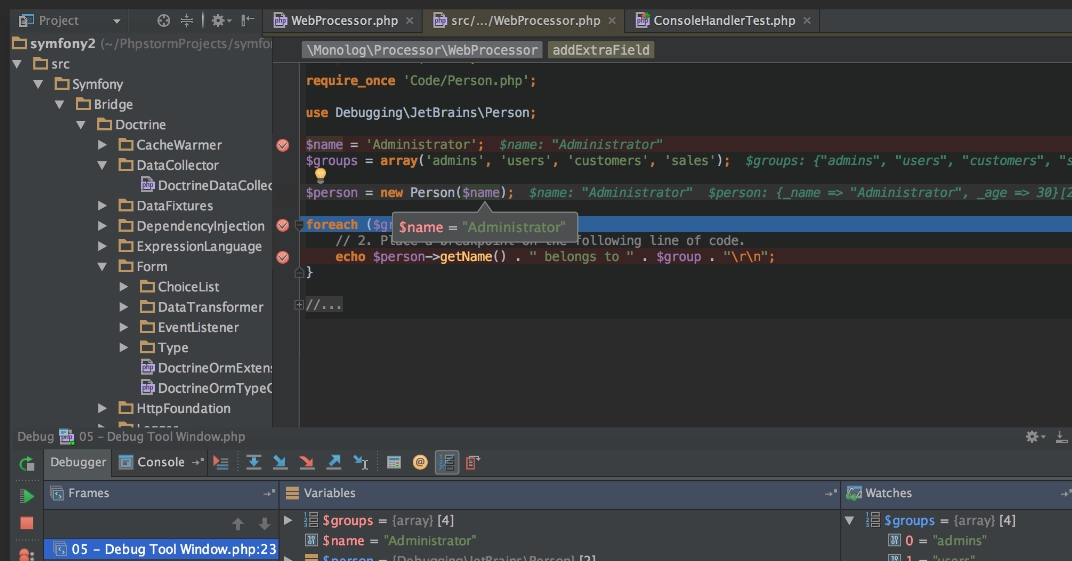Collapse the foreach block fold marker
The width and height of the screenshot is (1072, 561).
[299, 225]
